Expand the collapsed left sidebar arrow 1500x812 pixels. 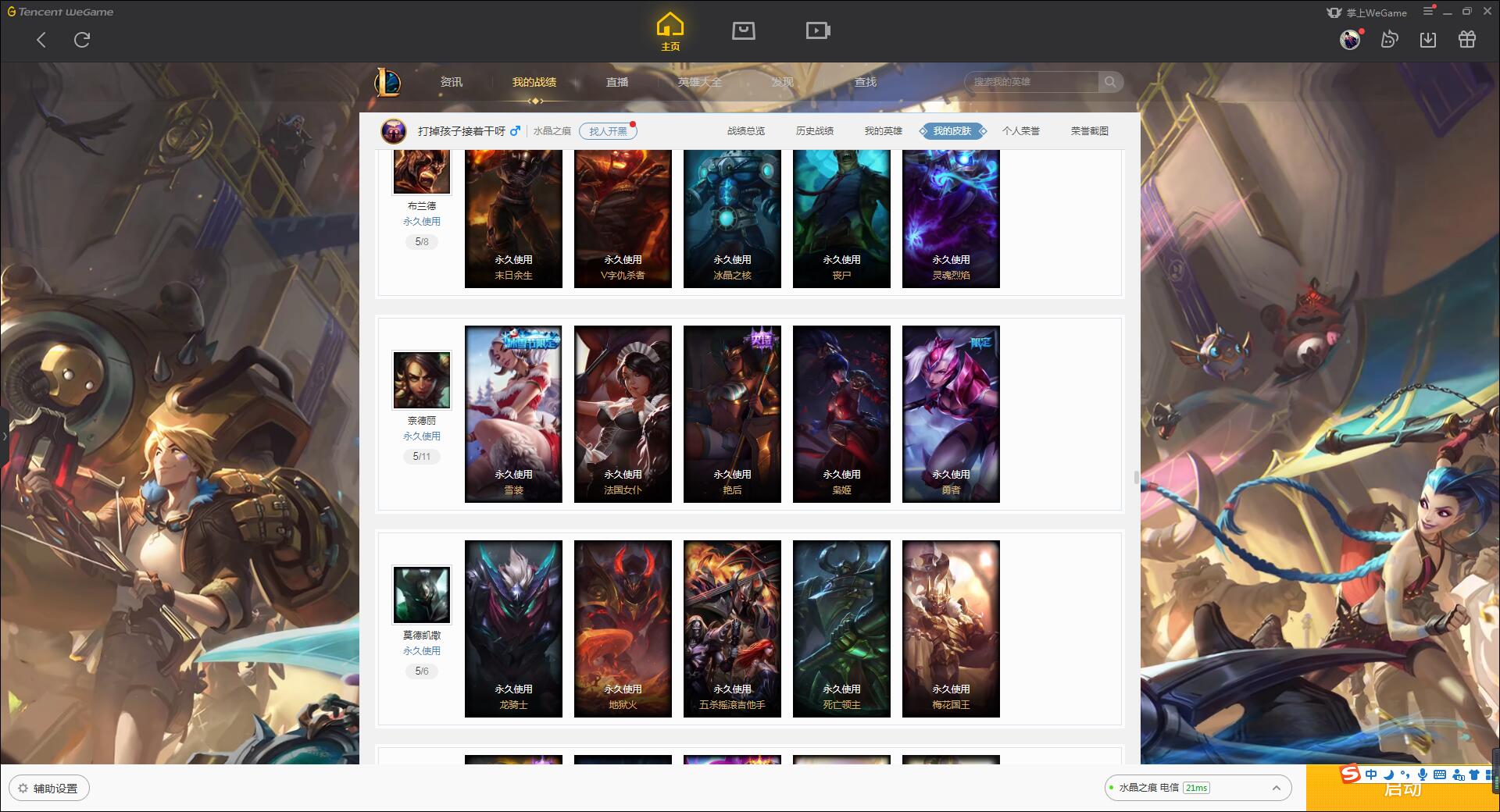[4, 436]
